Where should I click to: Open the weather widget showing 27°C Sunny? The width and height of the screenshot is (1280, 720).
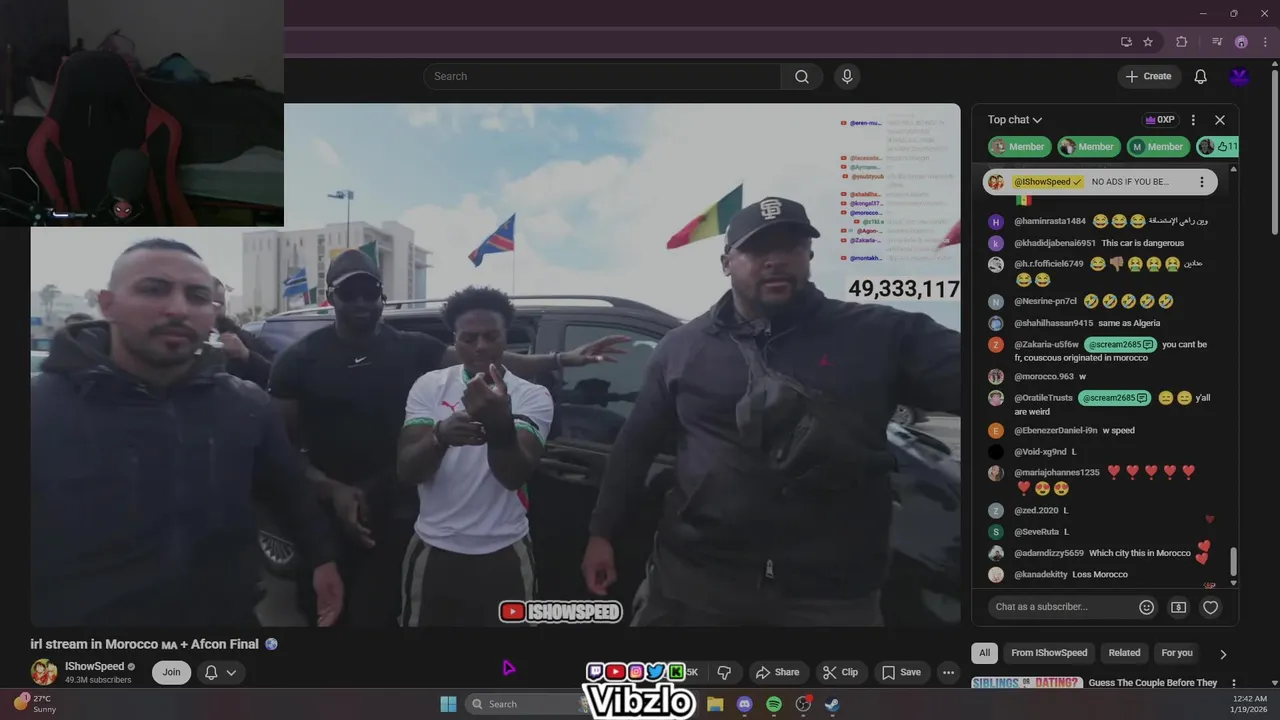point(36,704)
